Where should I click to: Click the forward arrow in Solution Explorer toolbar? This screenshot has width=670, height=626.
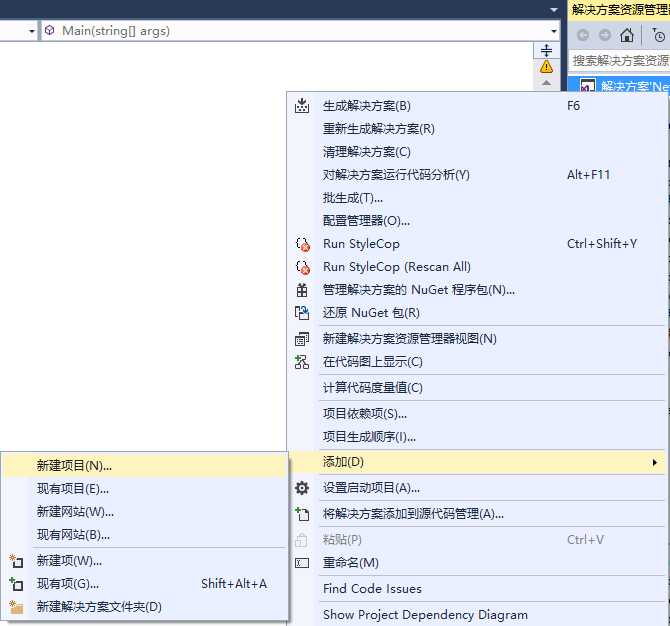coord(605,35)
